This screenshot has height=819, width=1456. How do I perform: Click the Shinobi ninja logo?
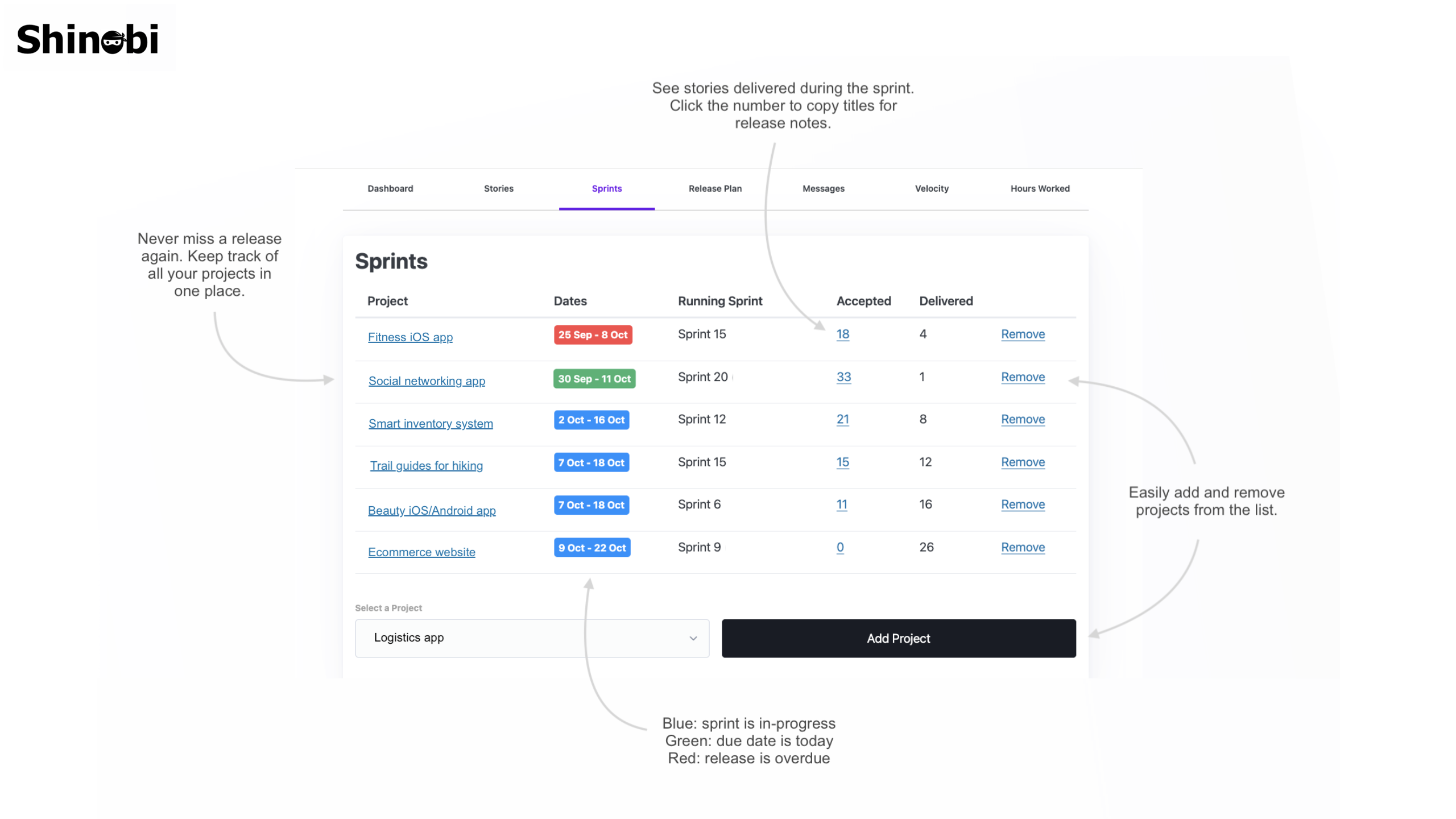coord(88,39)
